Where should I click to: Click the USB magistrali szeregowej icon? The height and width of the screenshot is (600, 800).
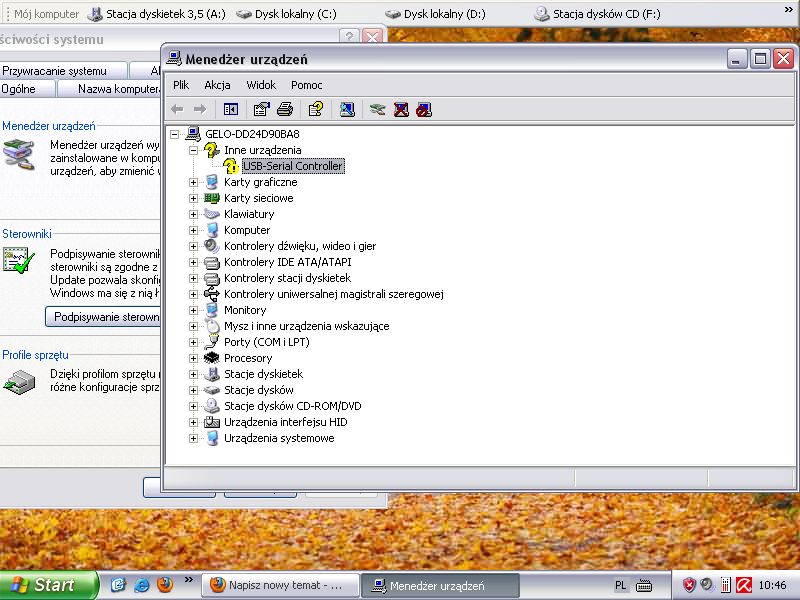(x=212, y=294)
